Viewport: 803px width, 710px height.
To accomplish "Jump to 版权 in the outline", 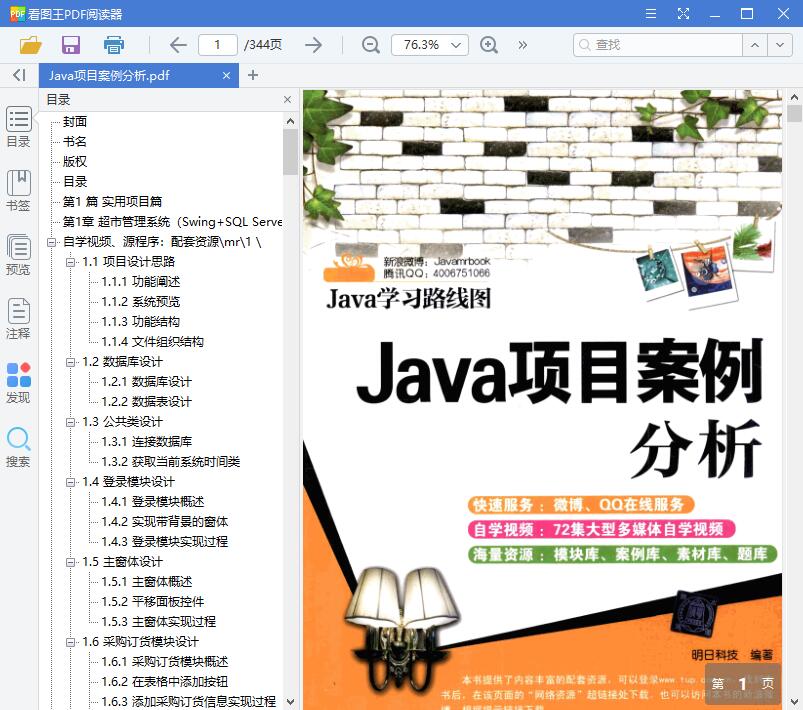I will tap(75, 161).
